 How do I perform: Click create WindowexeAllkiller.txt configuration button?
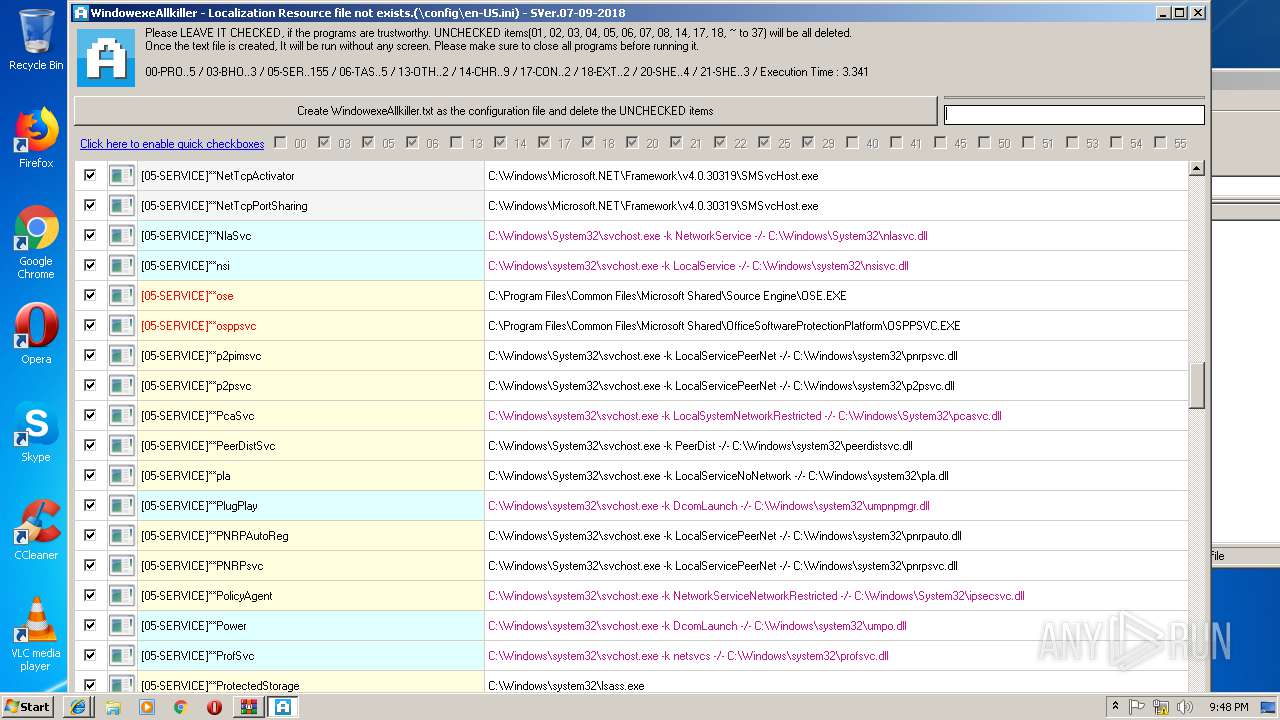[x=505, y=111]
